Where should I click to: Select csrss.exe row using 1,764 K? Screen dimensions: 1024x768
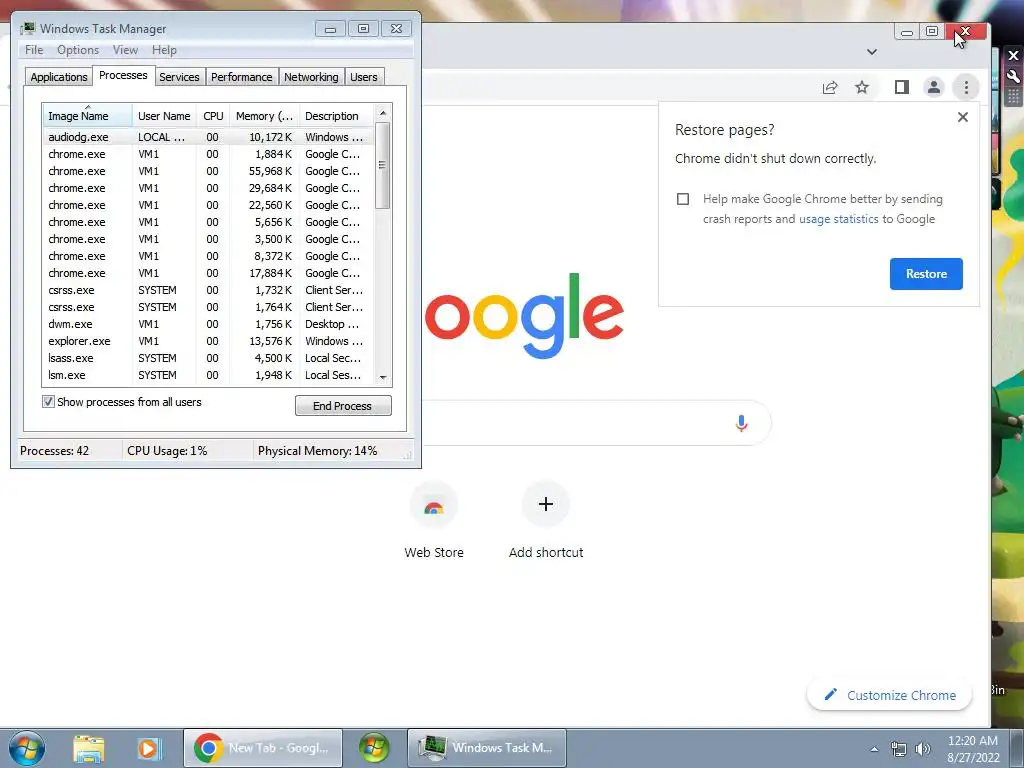[208, 307]
